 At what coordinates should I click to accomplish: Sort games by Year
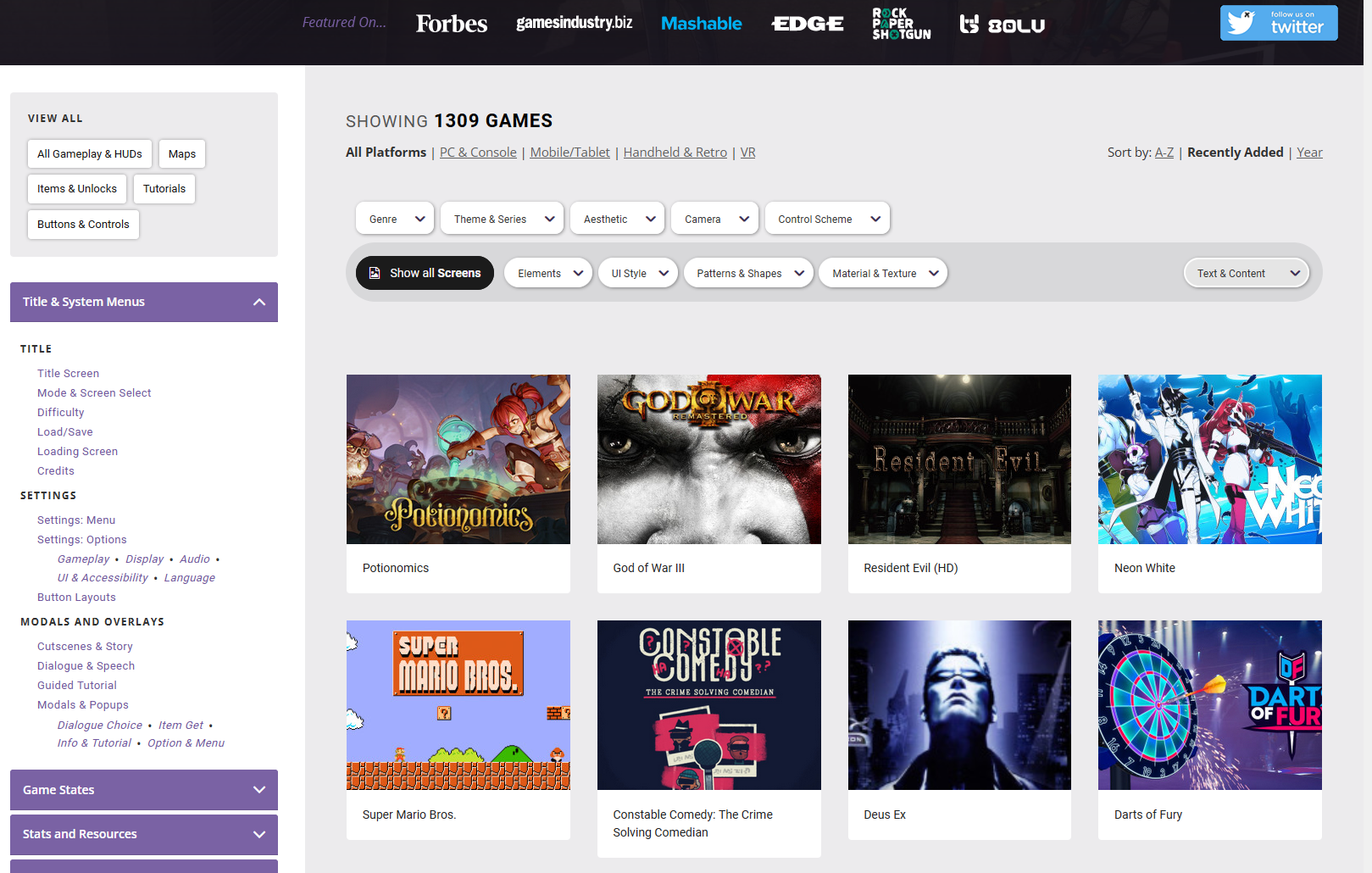tap(1309, 153)
